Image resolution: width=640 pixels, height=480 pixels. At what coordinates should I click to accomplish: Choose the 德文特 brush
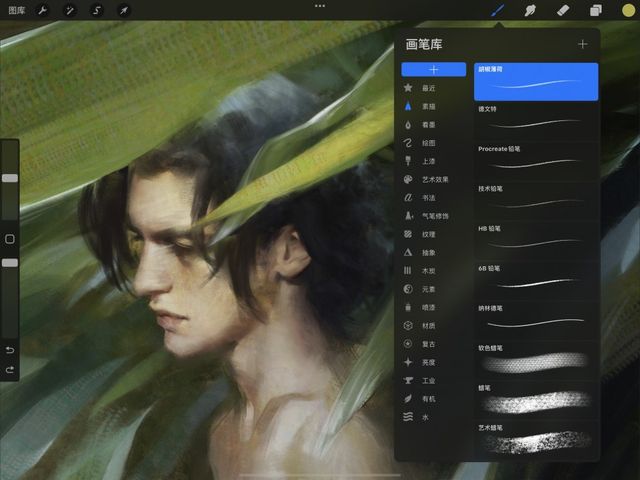point(536,121)
